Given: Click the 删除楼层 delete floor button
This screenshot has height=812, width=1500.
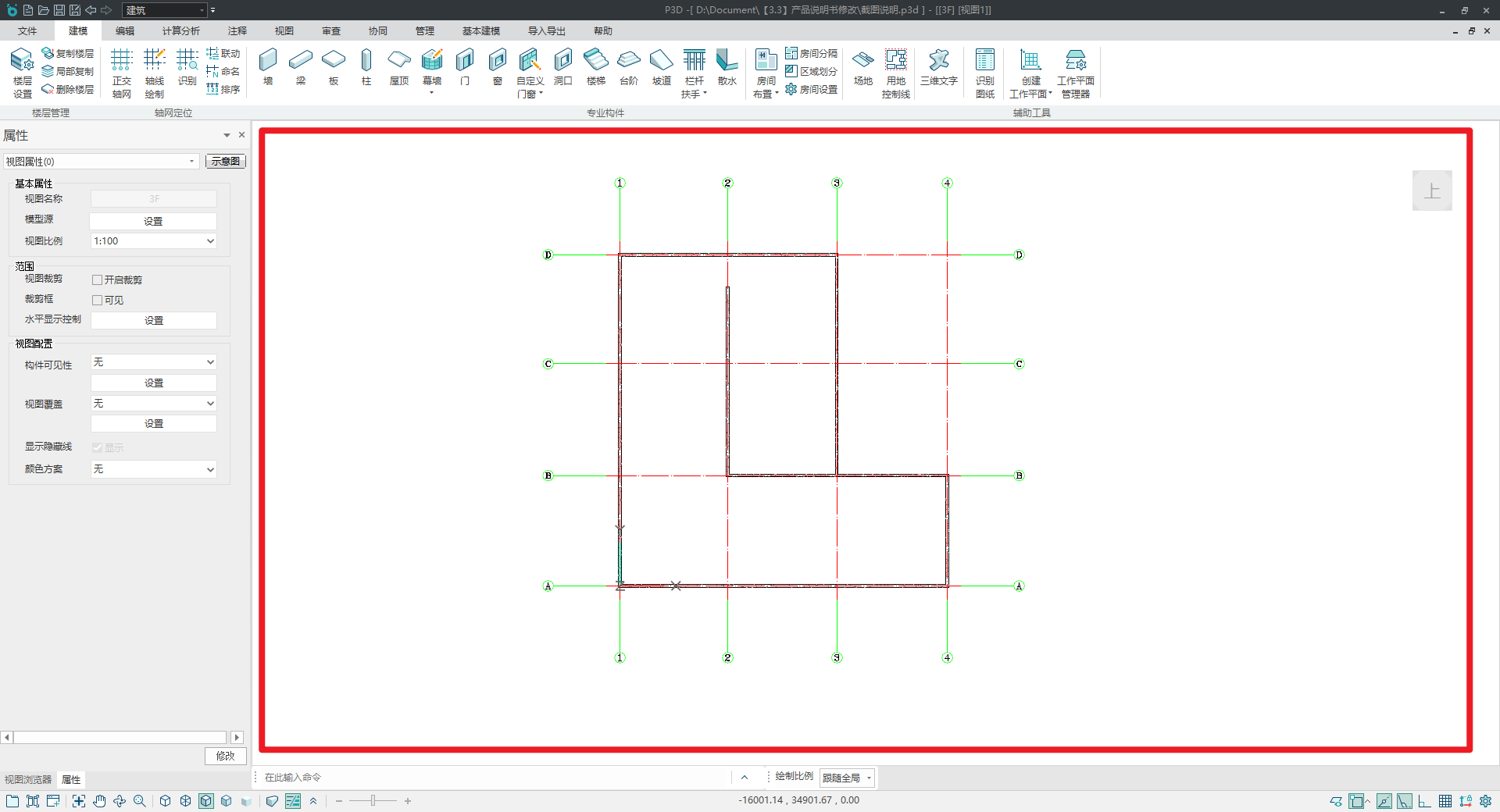Looking at the screenshot, I should [68, 89].
